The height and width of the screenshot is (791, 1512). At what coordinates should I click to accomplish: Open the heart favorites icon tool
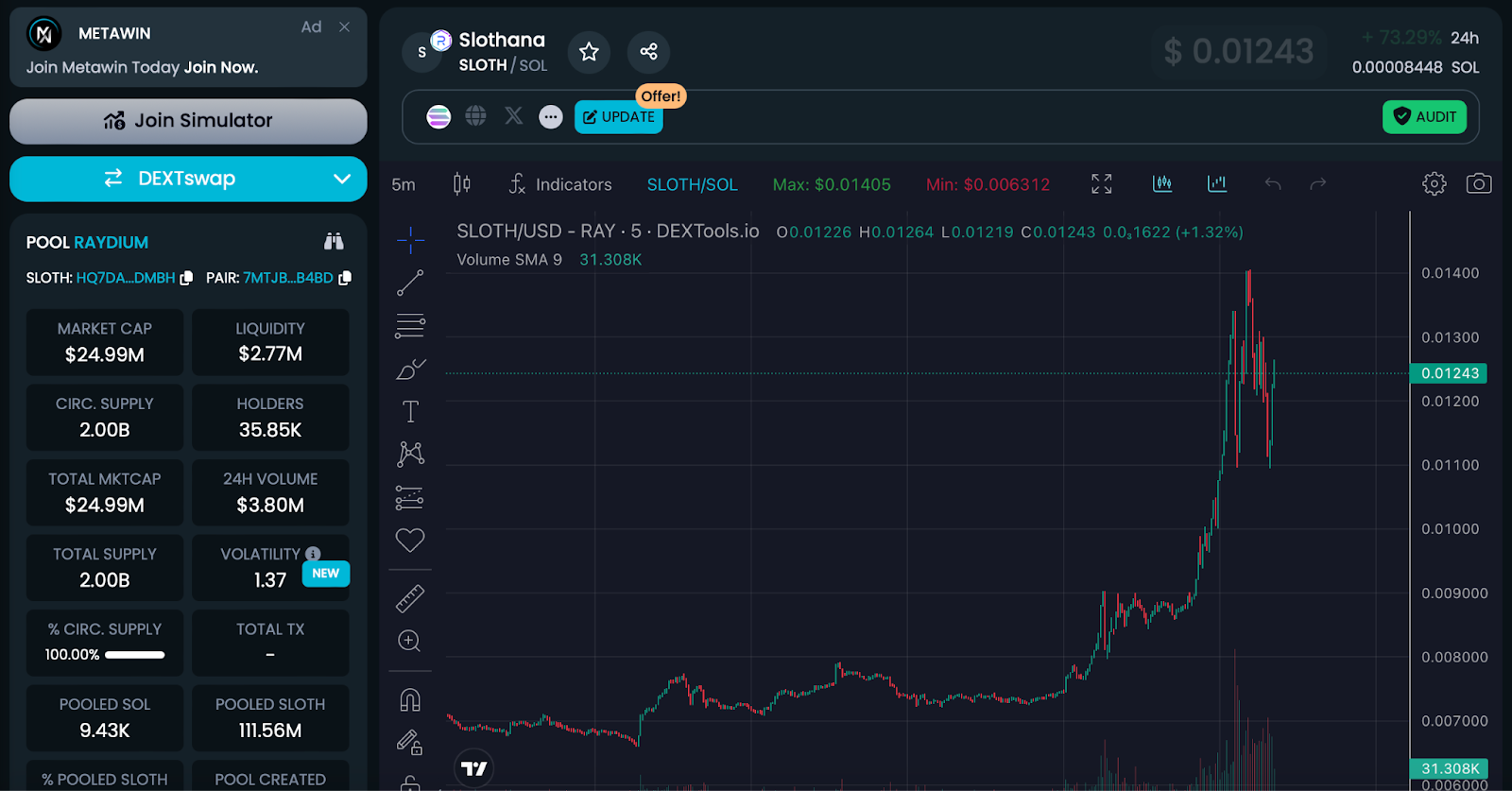click(x=410, y=541)
